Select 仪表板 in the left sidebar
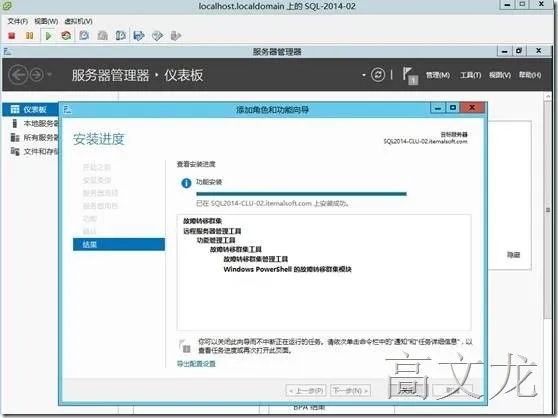 [31, 109]
